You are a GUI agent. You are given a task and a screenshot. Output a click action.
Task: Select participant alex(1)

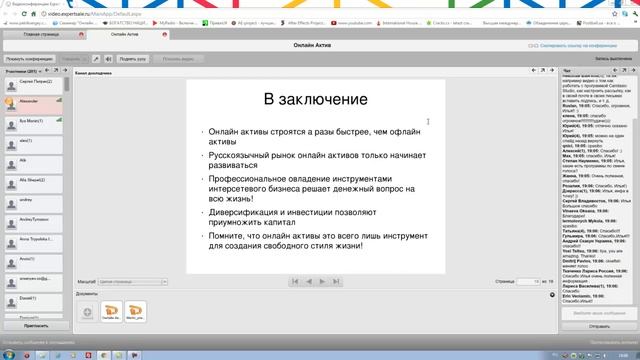coord(34,144)
